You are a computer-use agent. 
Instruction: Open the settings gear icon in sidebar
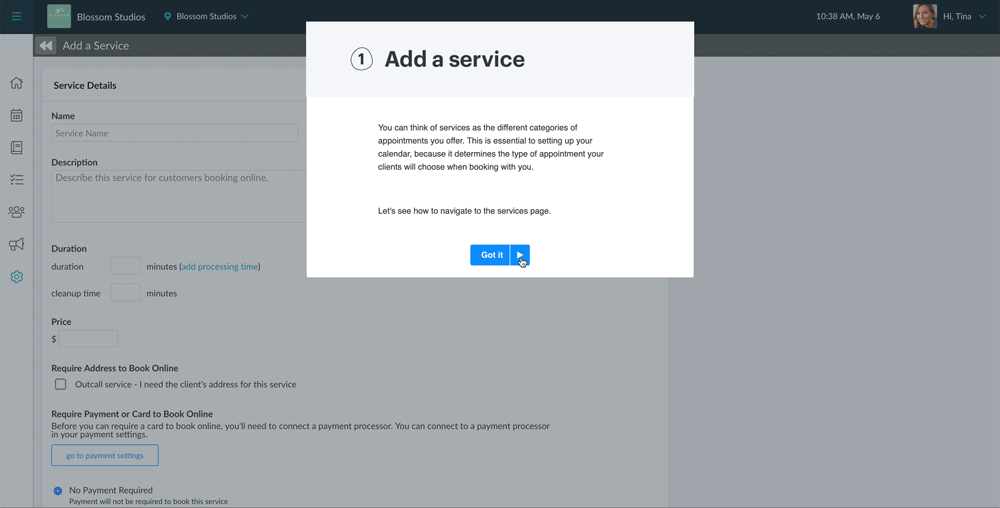point(17,277)
